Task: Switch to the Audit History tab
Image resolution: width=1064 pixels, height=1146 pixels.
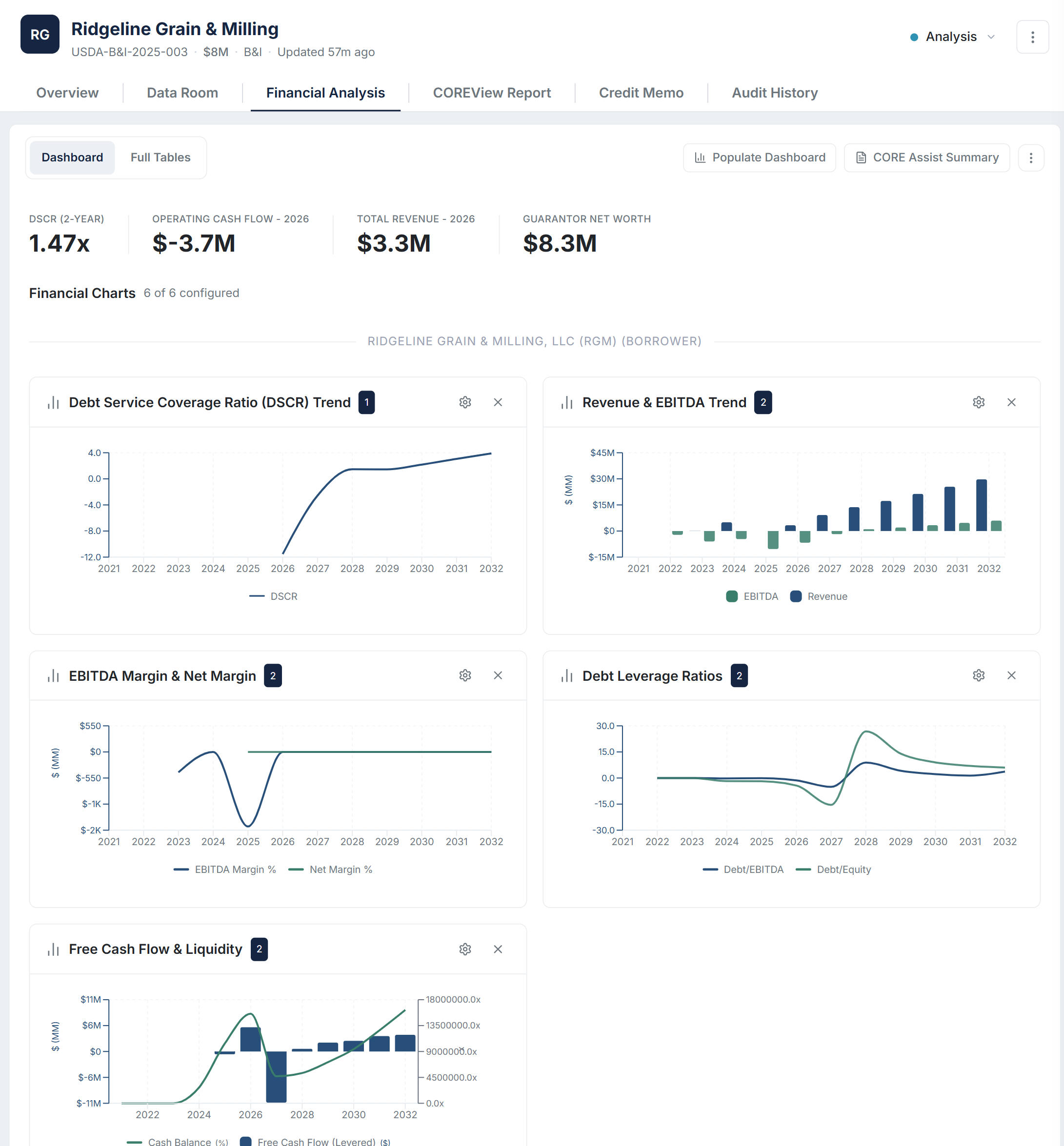Action: pos(774,93)
